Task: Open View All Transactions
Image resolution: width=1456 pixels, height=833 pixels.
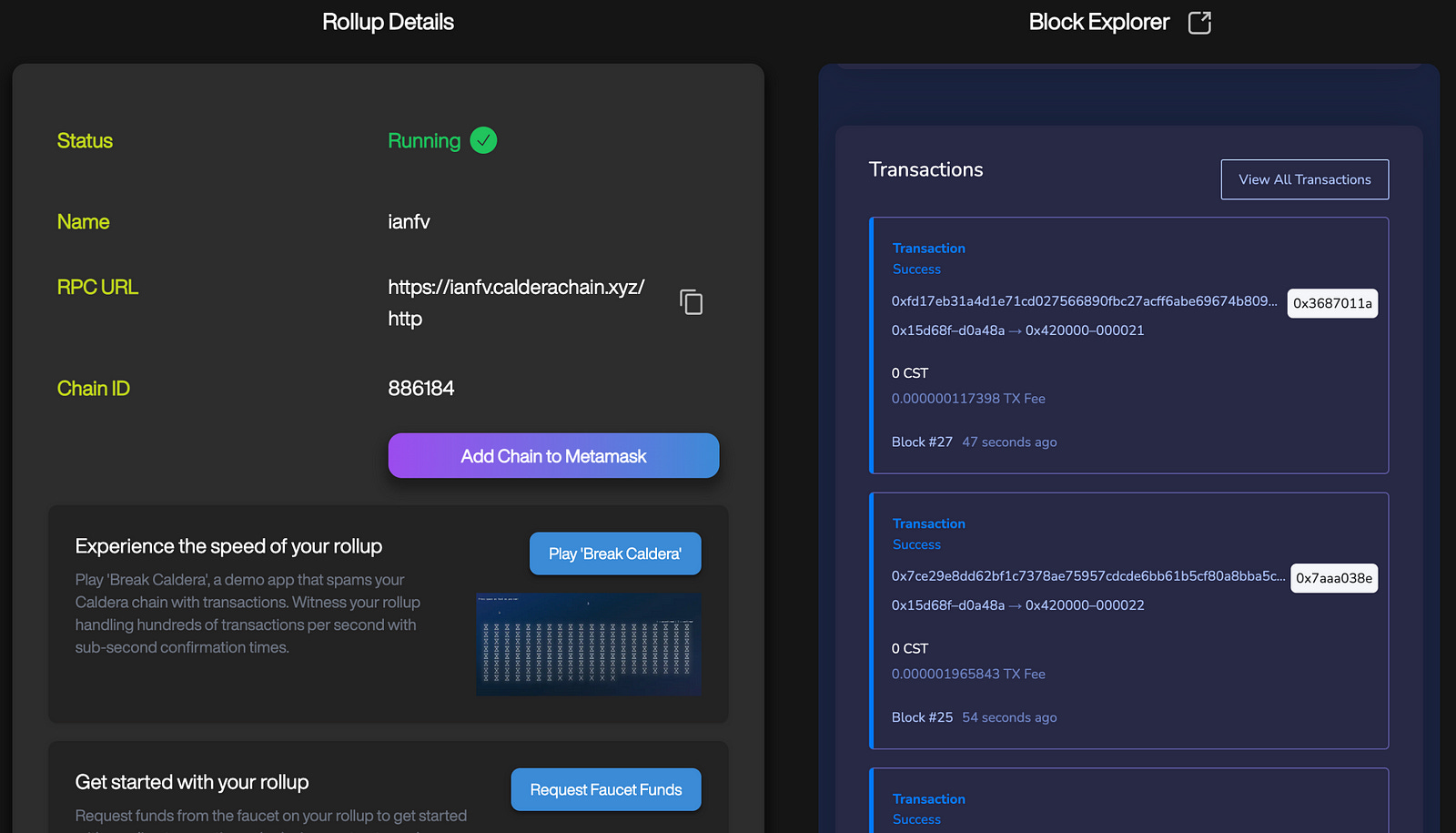Action: coord(1304,179)
